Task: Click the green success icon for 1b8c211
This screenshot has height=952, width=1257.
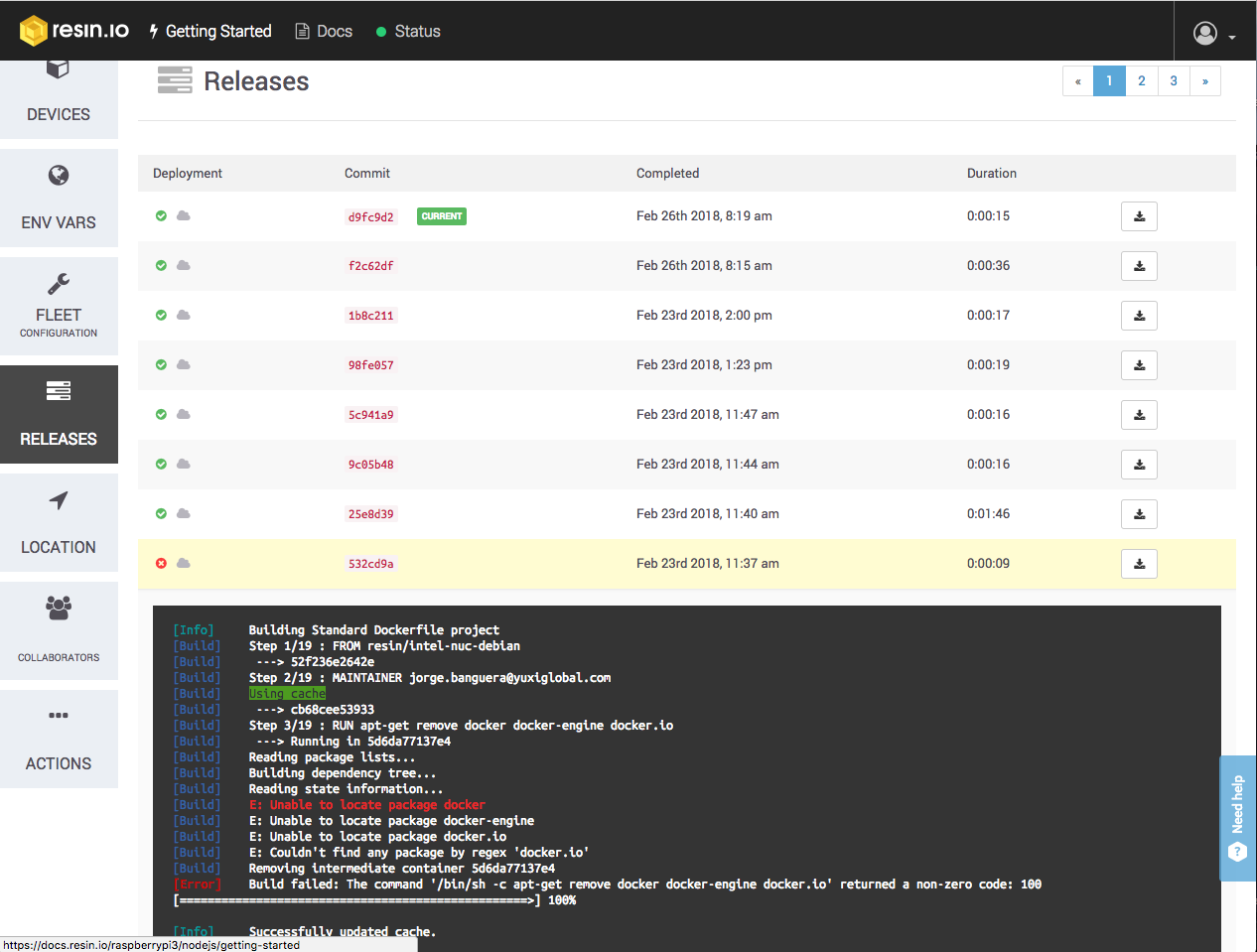Action: pos(161,315)
